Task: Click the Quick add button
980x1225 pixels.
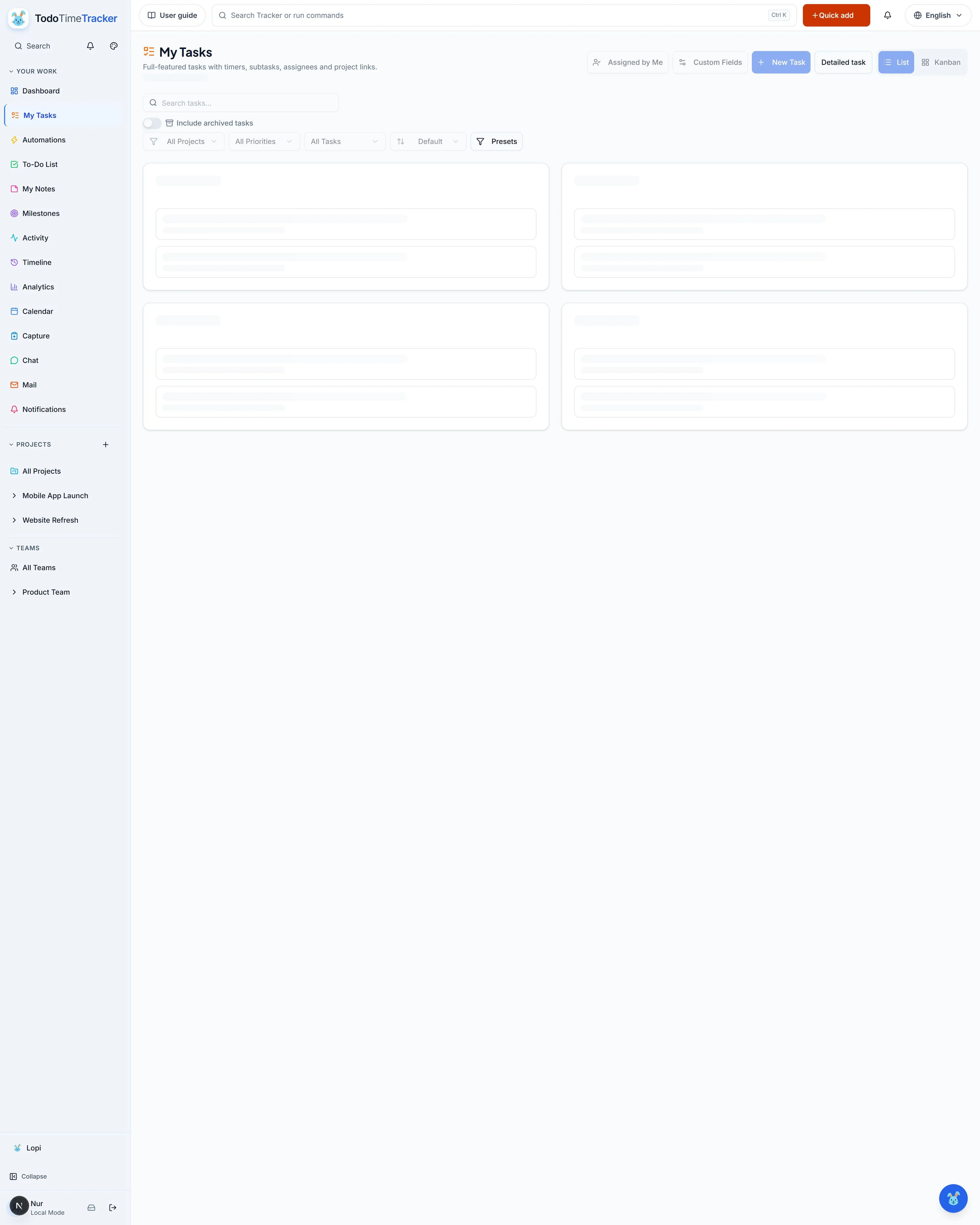Action: [x=836, y=15]
